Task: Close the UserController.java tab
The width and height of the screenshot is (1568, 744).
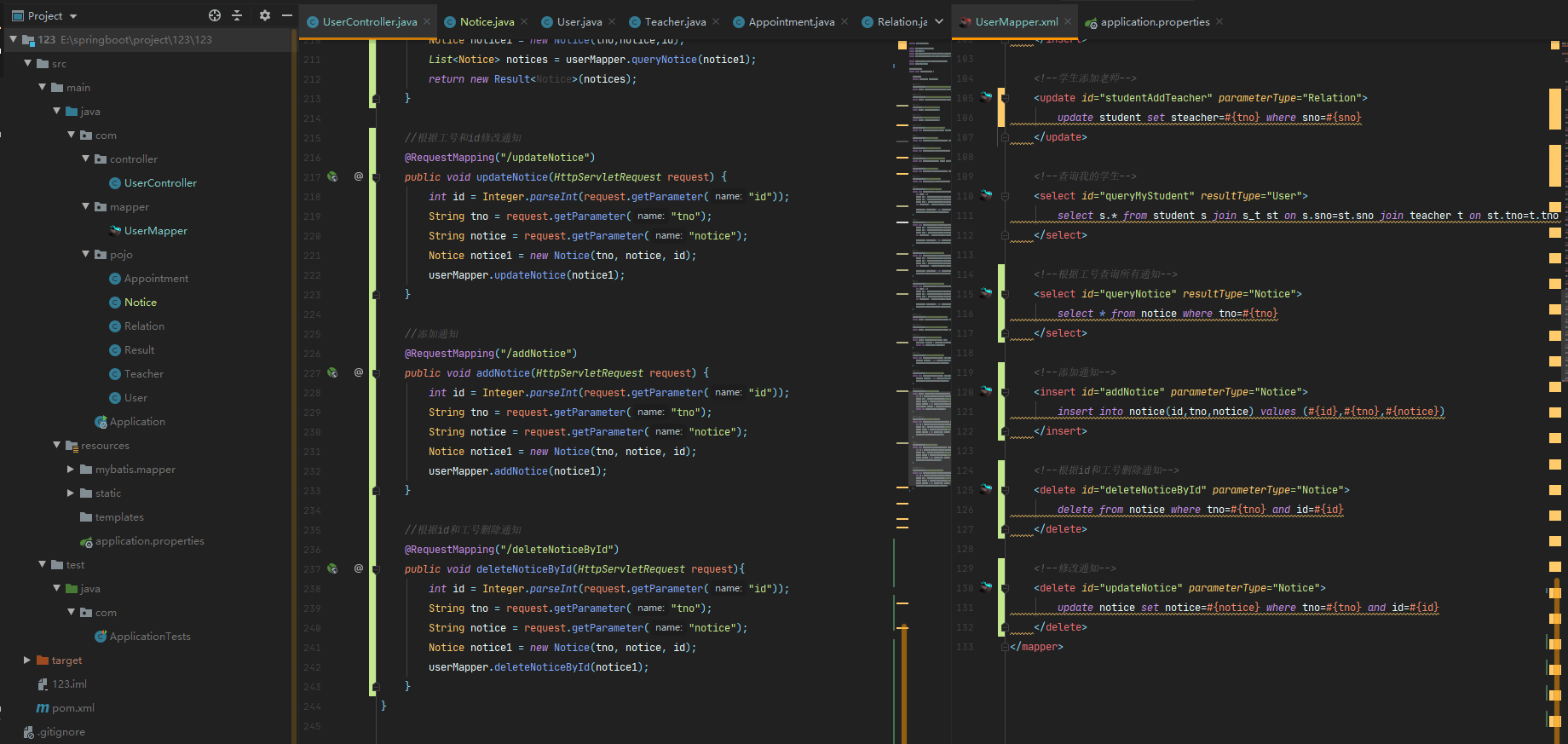Action: point(427,22)
